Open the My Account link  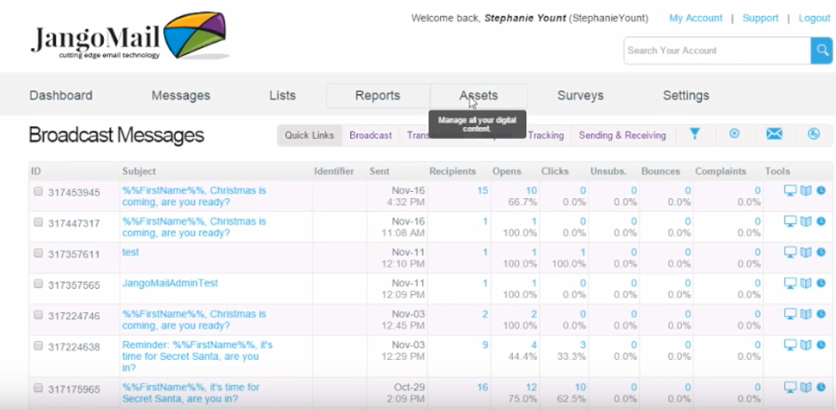(696, 18)
